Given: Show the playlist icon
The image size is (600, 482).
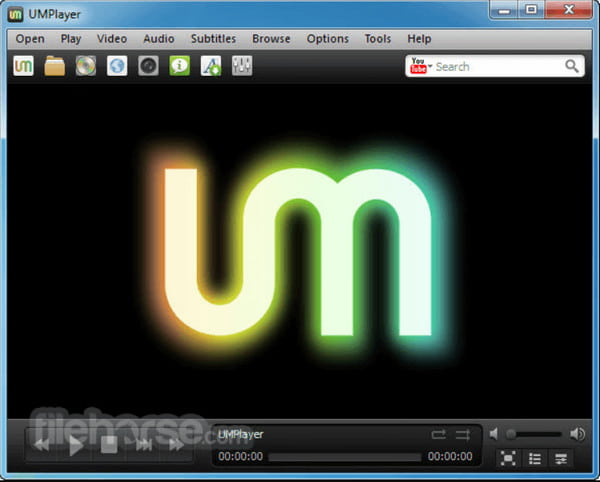Looking at the screenshot, I should click(x=535, y=458).
